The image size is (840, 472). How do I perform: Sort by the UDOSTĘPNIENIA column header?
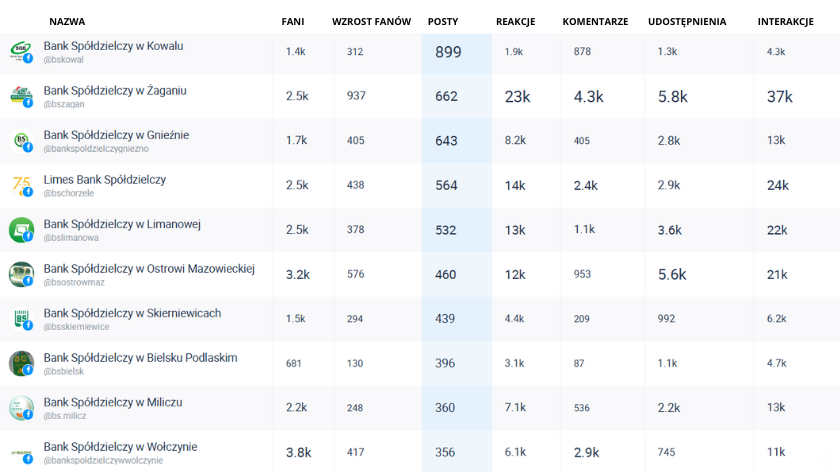coord(687,21)
